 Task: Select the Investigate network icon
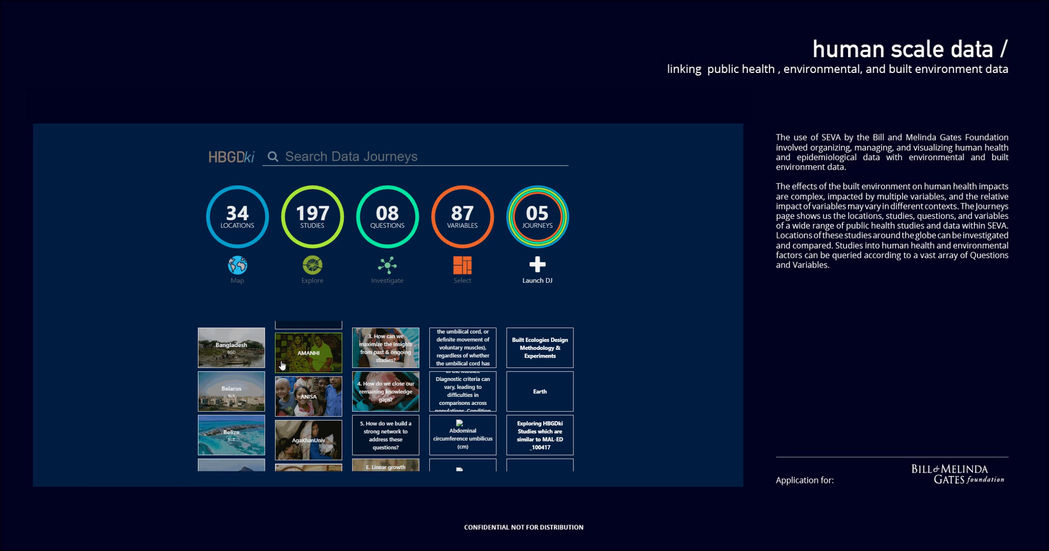tap(387, 265)
